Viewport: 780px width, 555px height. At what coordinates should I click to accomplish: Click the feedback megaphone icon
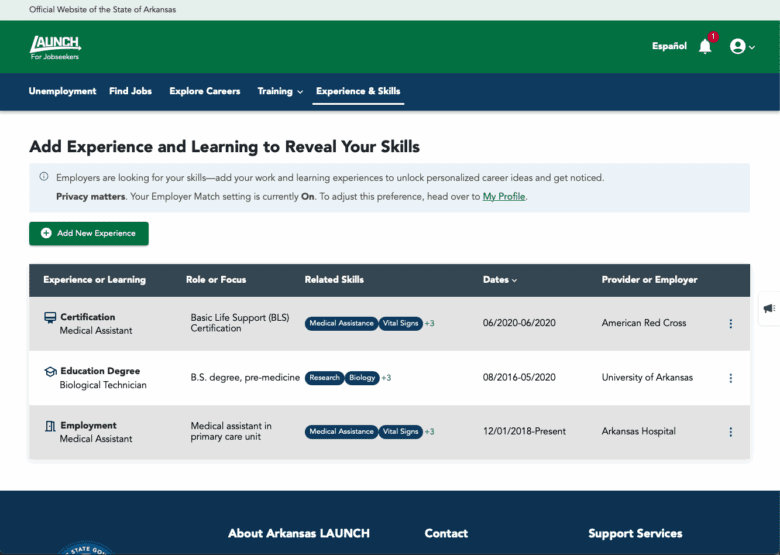tap(768, 309)
